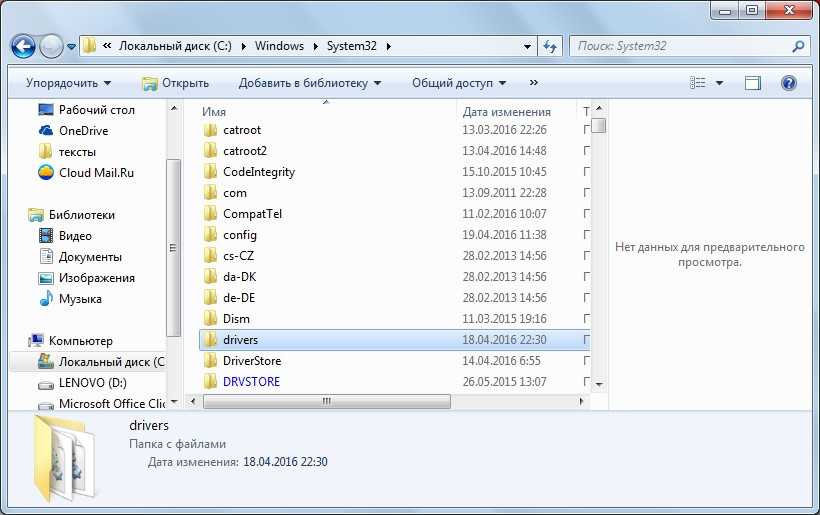
Task: Click the Открыть toolbar button
Action: (x=175, y=83)
